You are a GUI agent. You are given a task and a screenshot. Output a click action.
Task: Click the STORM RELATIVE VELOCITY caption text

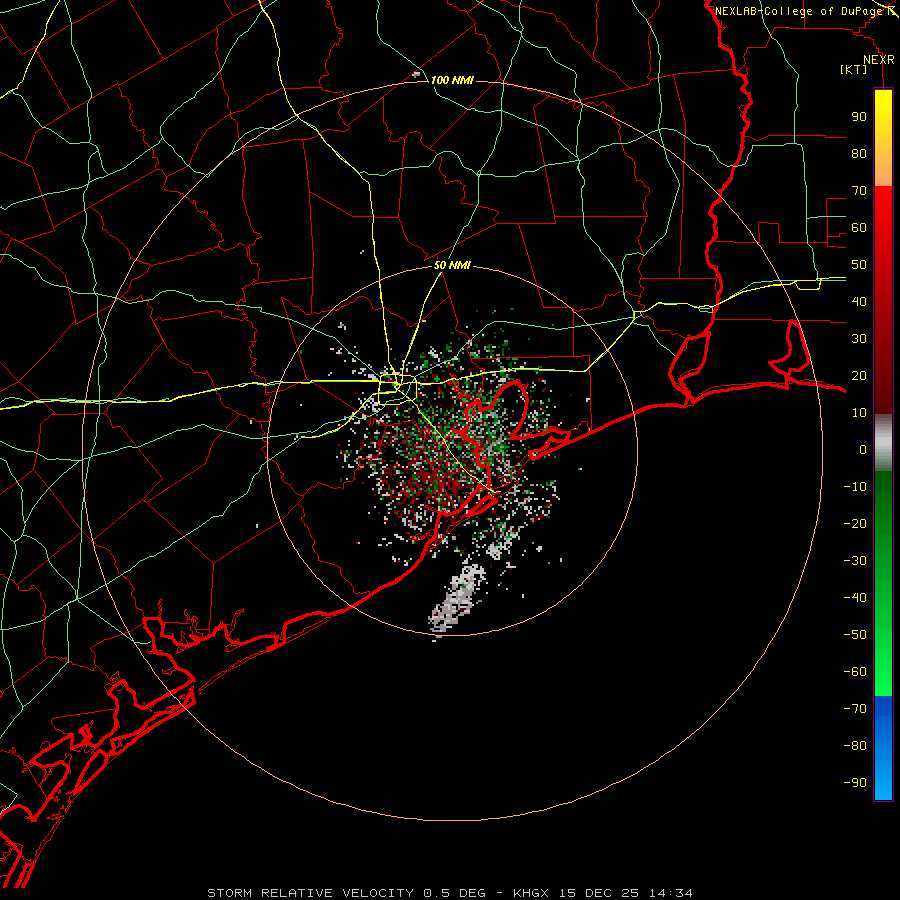point(310,893)
